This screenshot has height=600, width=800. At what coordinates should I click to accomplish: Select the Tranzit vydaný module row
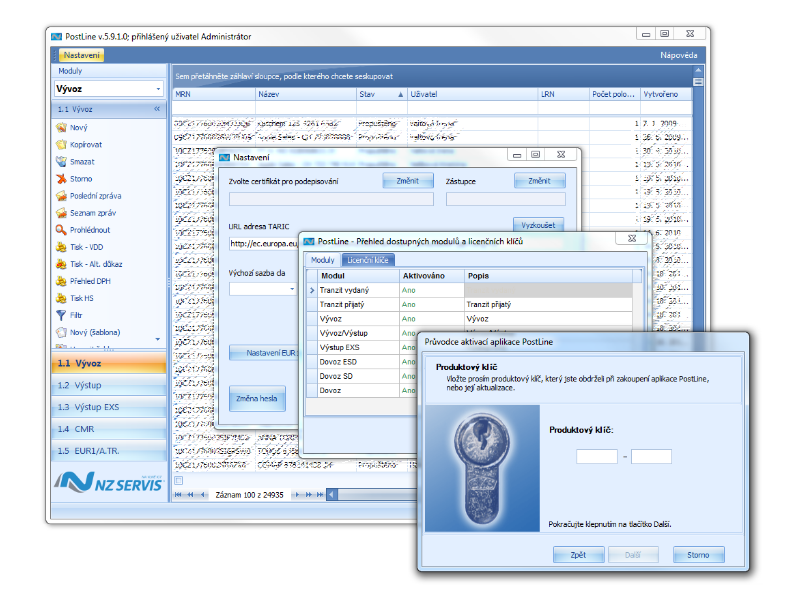(x=469, y=290)
